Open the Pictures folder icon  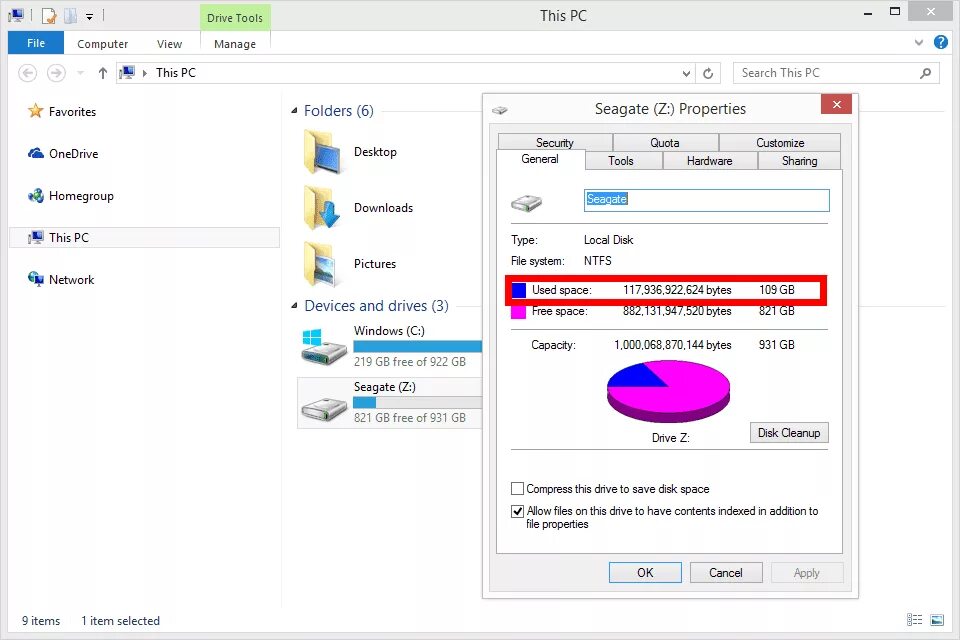322,264
